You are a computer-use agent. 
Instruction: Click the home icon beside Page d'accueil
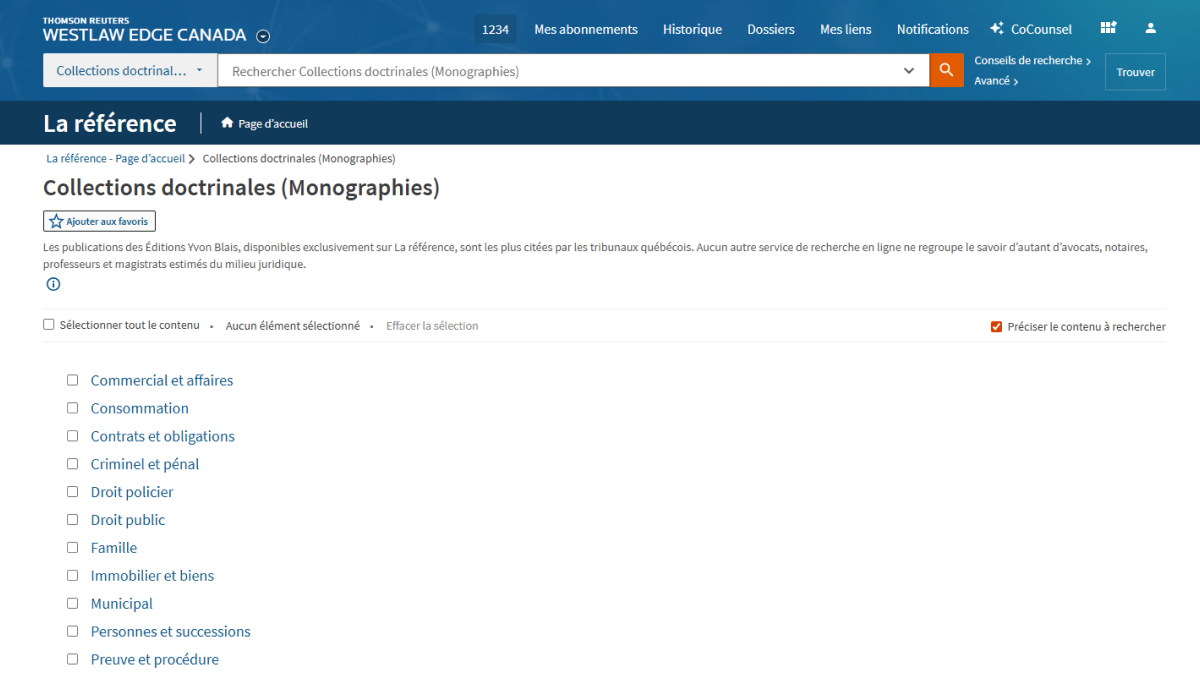[x=227, y=124]
